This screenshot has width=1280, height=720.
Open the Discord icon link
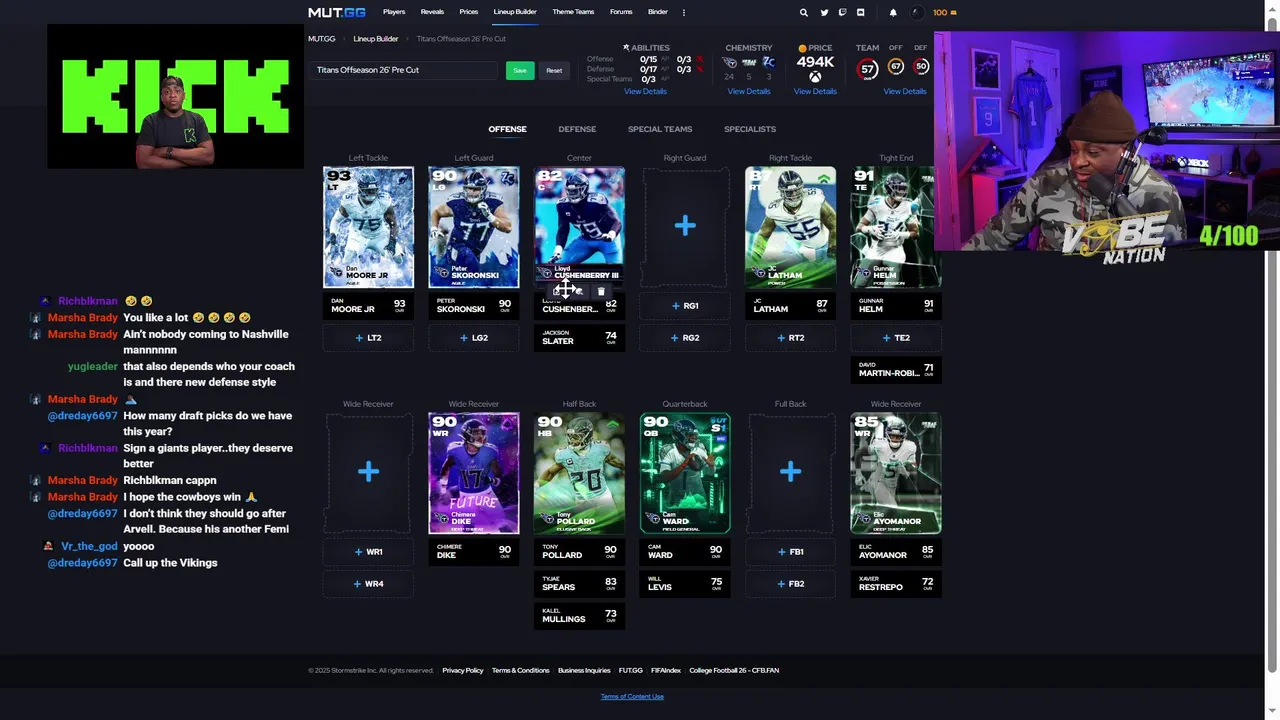pos(861,12)
